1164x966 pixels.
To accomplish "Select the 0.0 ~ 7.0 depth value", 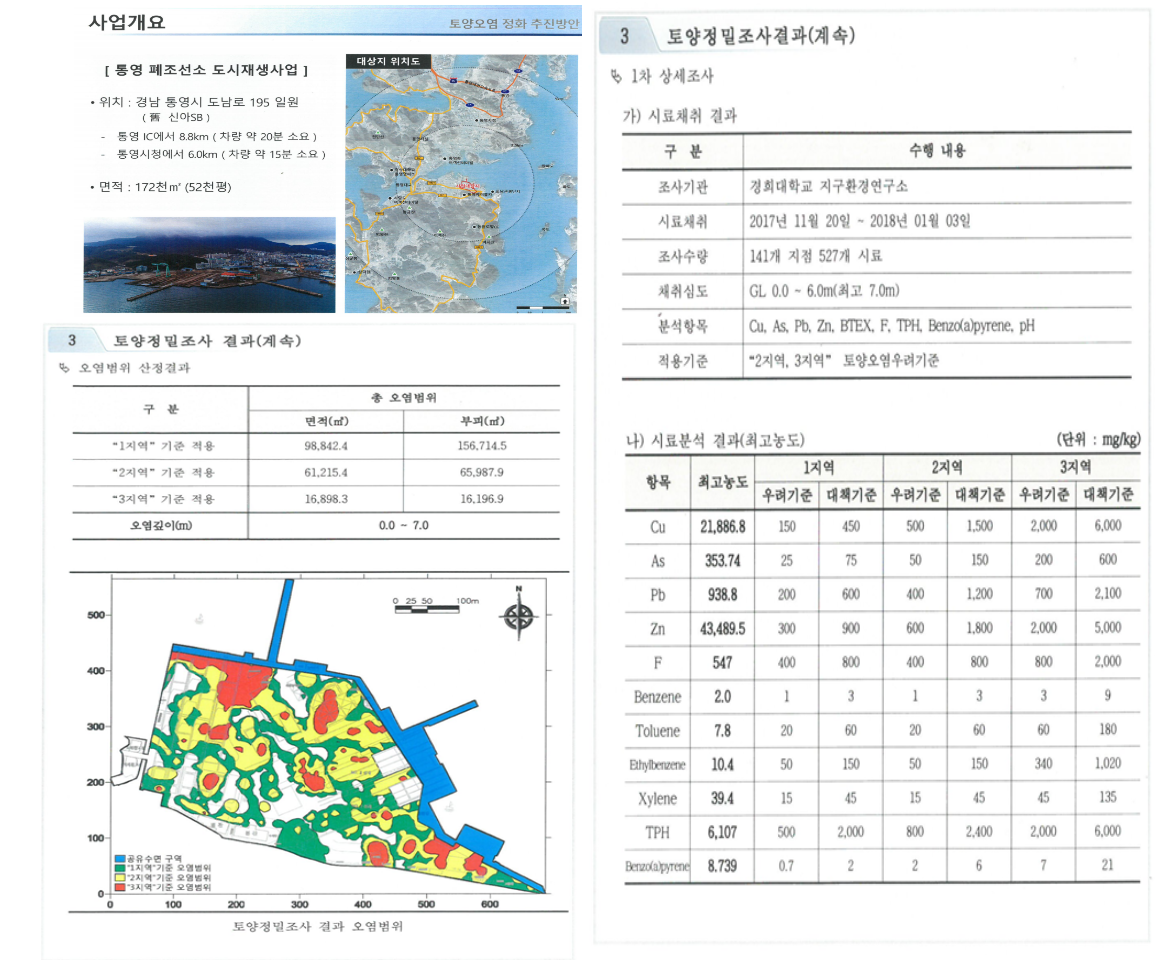I will click(x=404, y=526).
